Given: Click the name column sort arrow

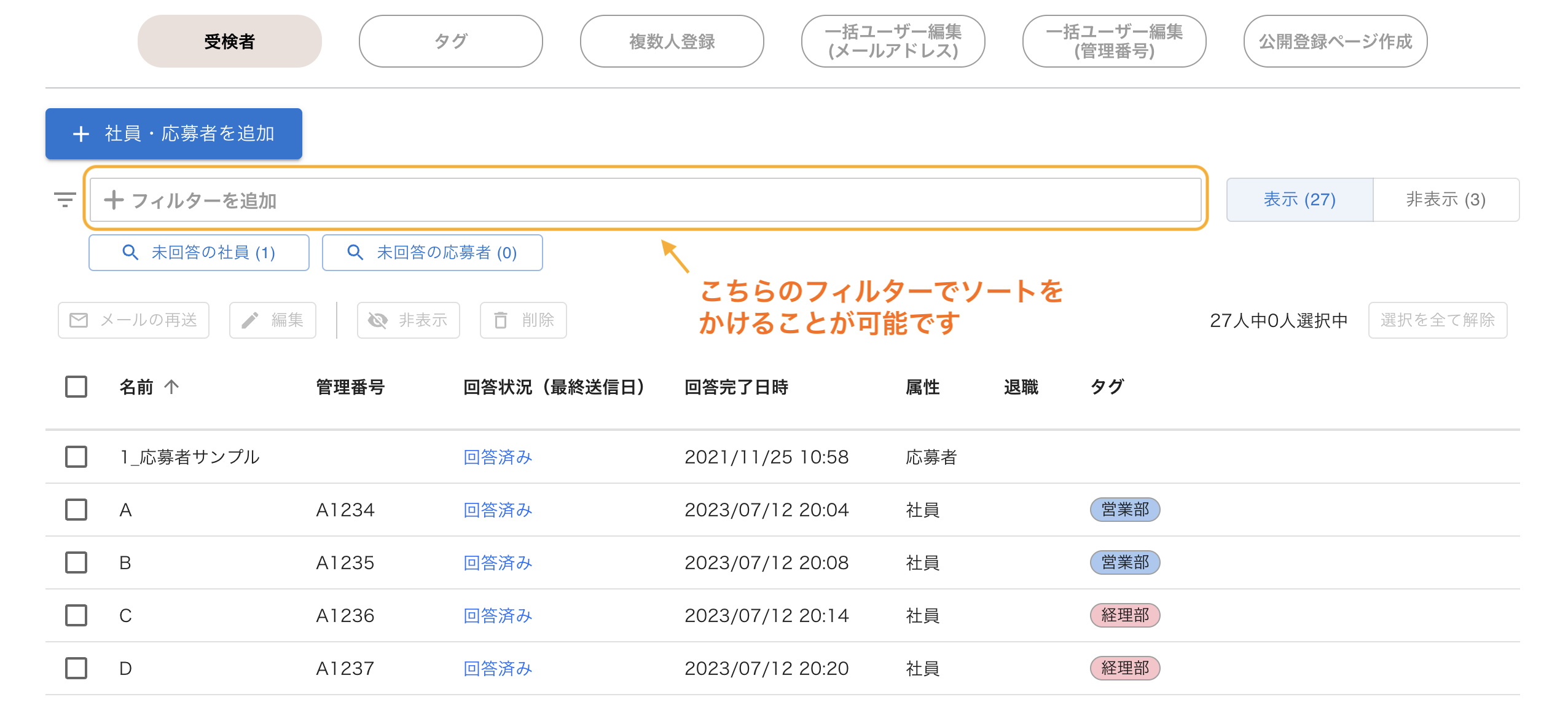Looking at the screenshot, I should click(171, 387).
